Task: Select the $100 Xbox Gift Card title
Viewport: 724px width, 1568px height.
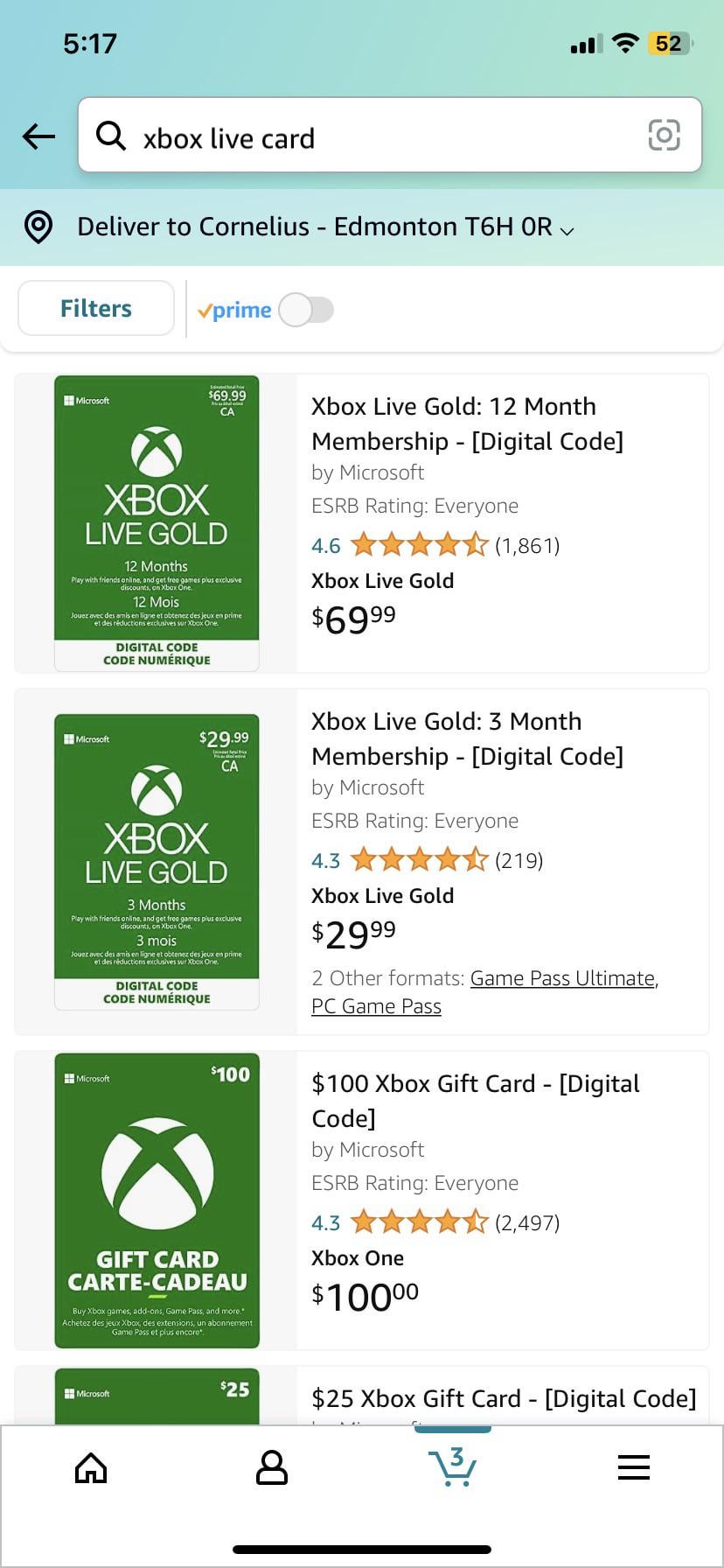Action: [x=476, y=1101]
